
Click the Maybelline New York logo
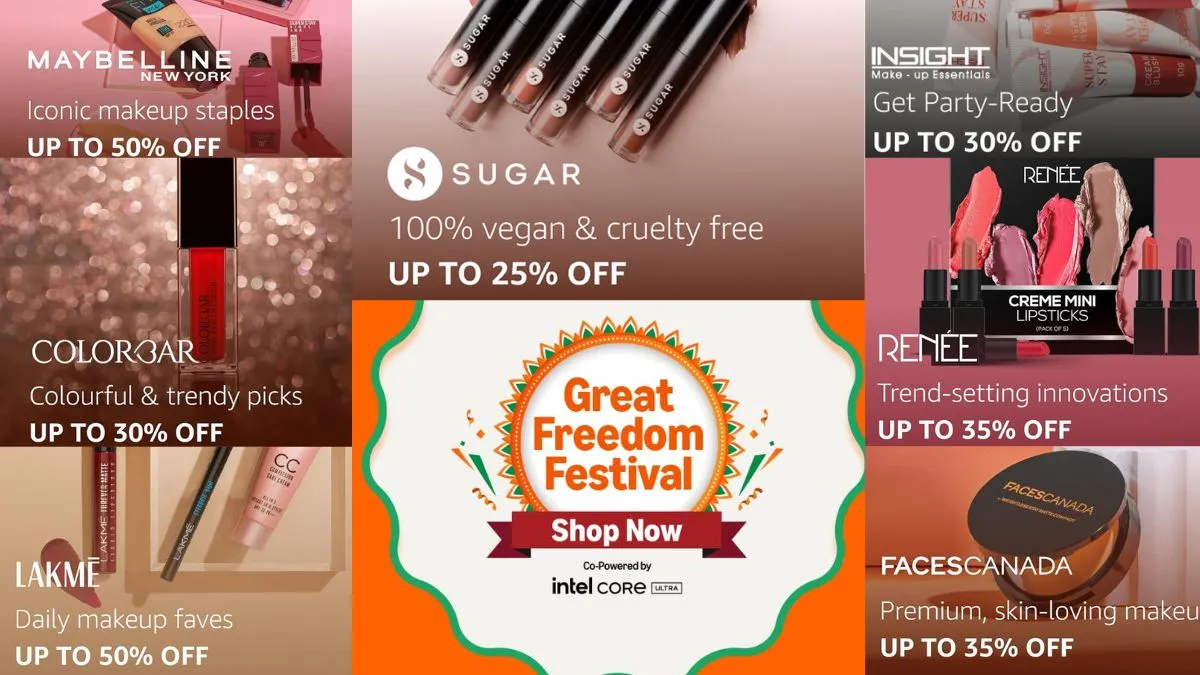129,65
